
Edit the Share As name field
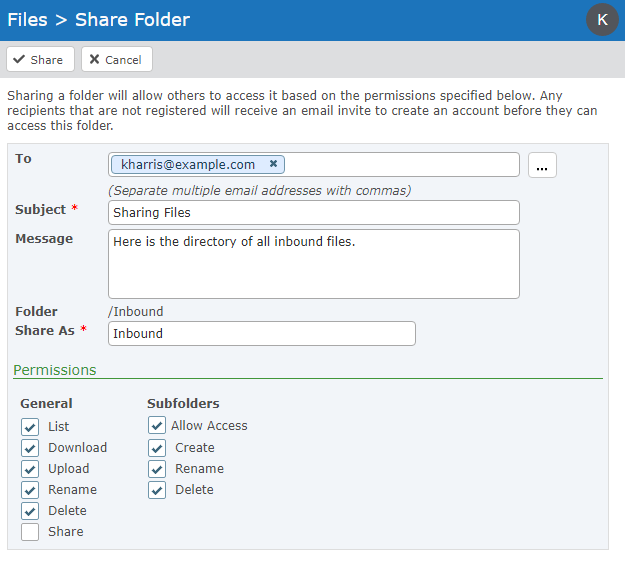click(262, 333)
